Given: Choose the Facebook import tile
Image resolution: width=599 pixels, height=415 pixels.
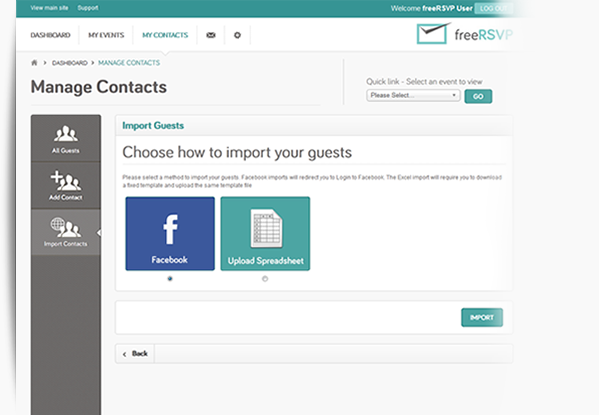Looking at the screenshot, I should click(x=170, y=233).
